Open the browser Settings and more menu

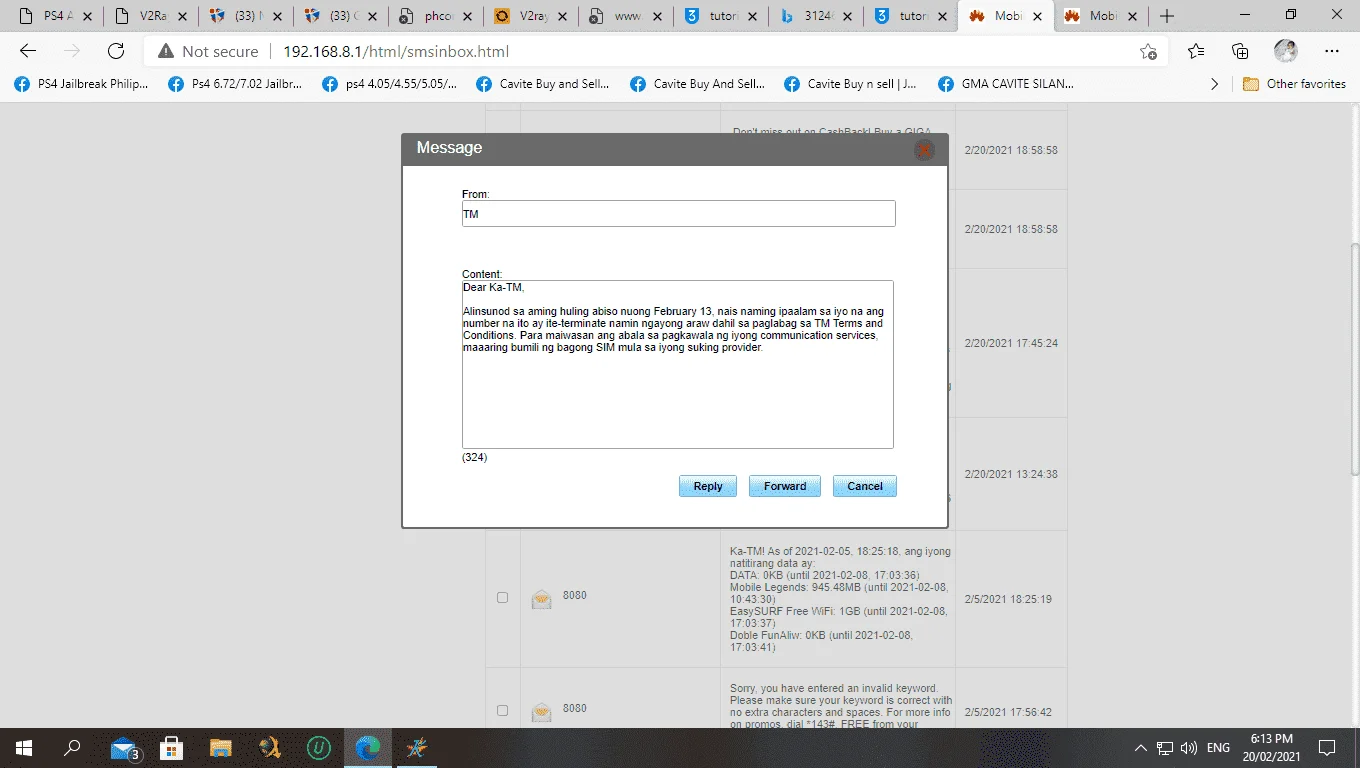click(1331, 51)
